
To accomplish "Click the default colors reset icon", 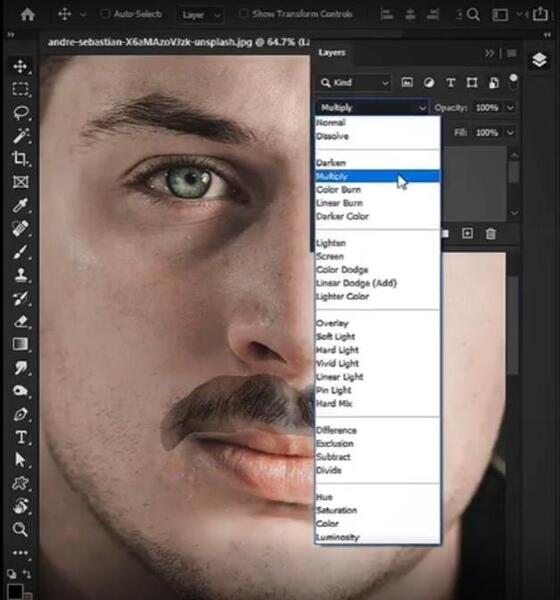I will (12, 574).
